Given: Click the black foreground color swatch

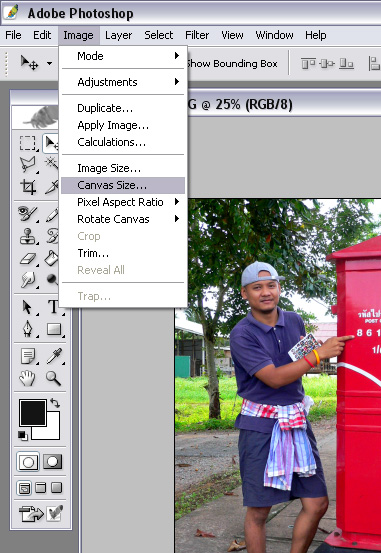Looking at the screenshot, I should pyautogui.click(x=32, y=412).
